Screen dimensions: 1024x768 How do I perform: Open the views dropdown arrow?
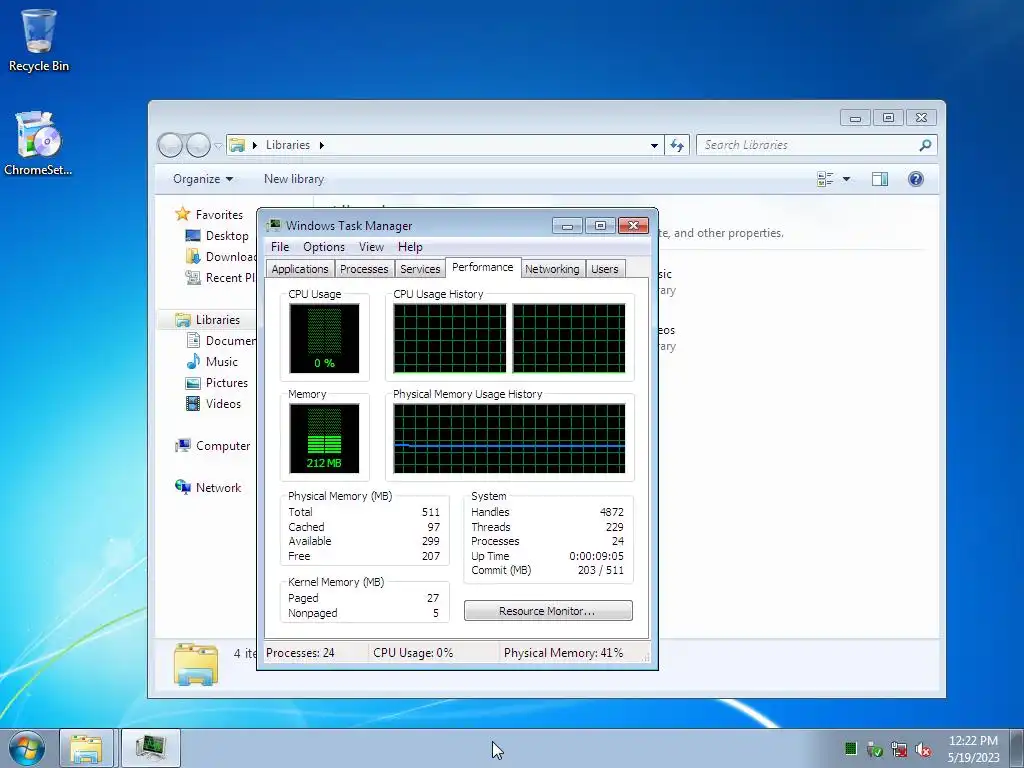846,179
